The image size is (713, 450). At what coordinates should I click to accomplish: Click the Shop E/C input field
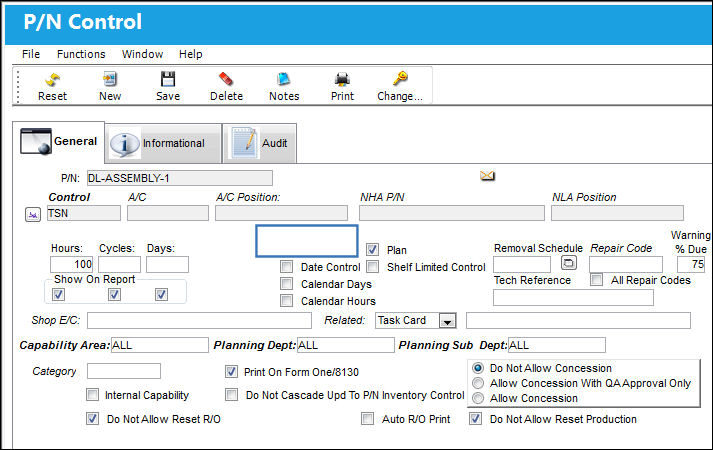click(199, 320)
